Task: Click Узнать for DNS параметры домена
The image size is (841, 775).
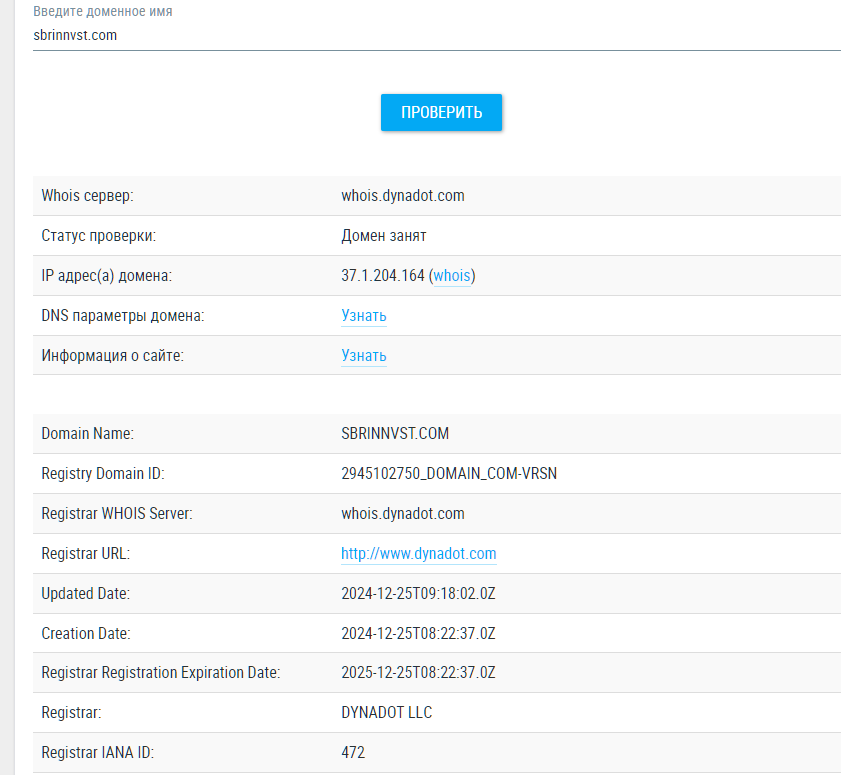Action: tap(364, 316)
